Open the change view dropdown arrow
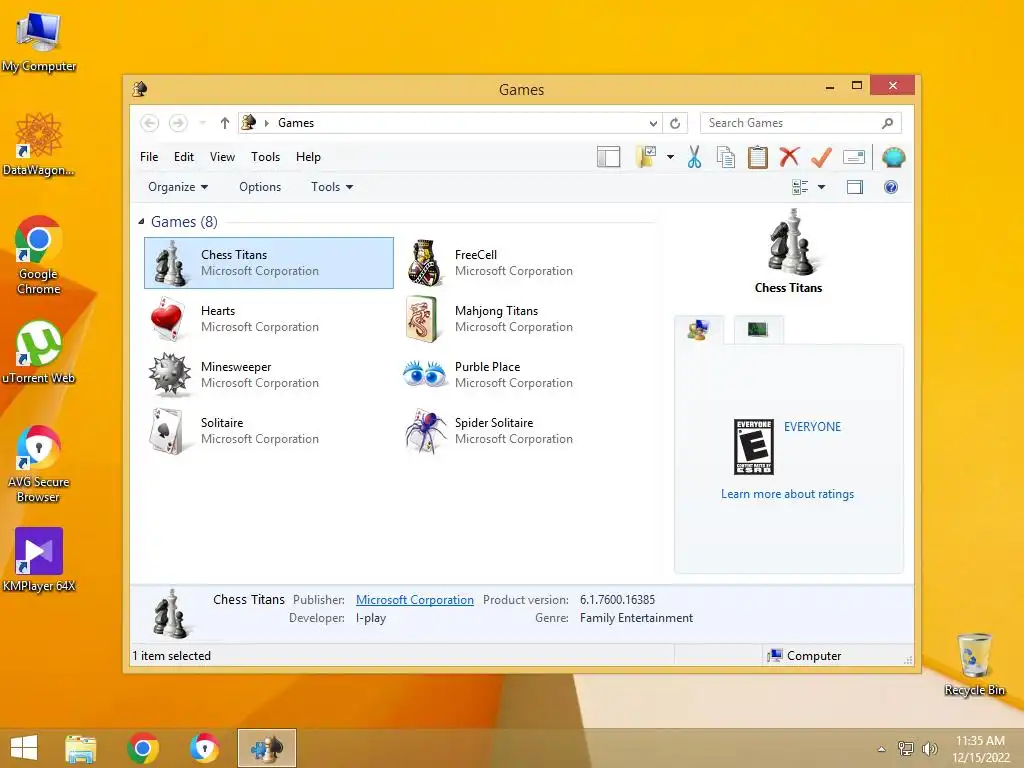The width and height of the screenshot is (1024, 768). 822,187
